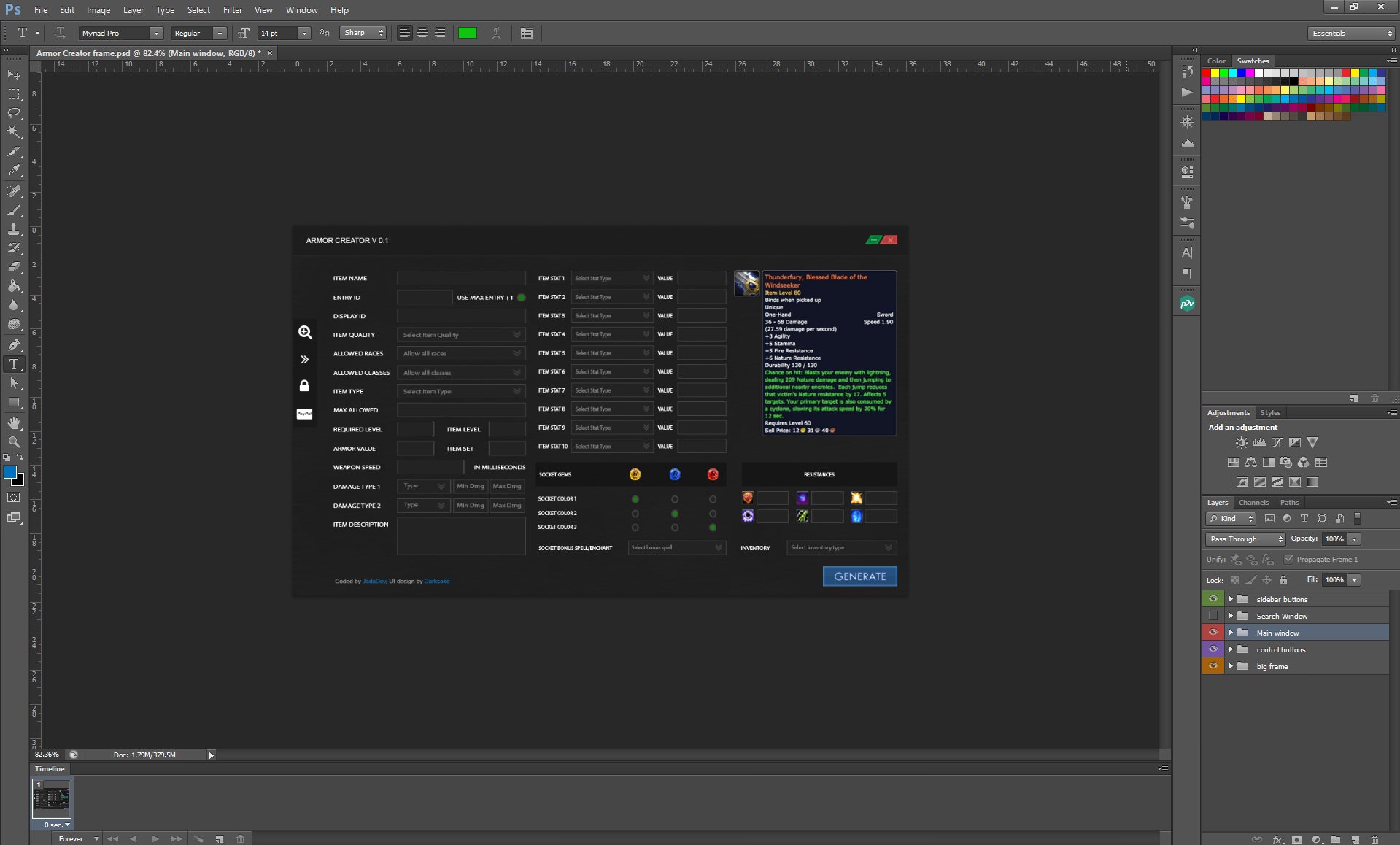Expand the big frame layer group
Image resolution: width=1400 pixels, height=845 pixels.
point(1231,666)
